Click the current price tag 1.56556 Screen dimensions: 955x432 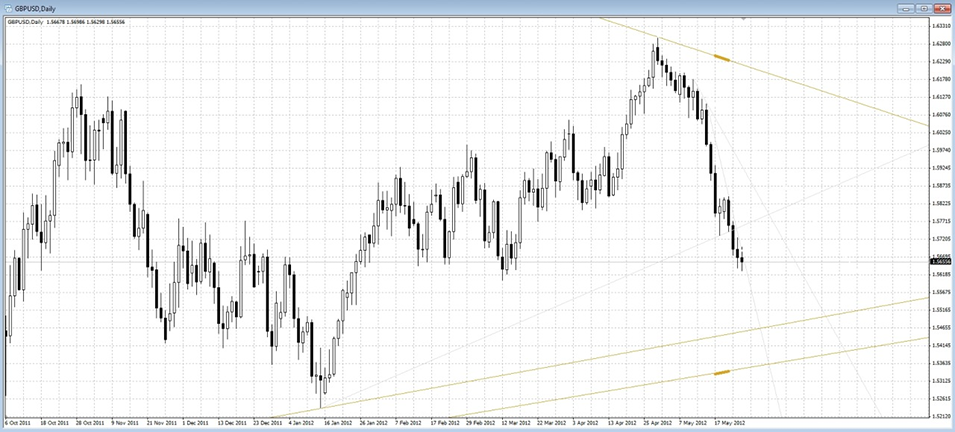[940, 261]
